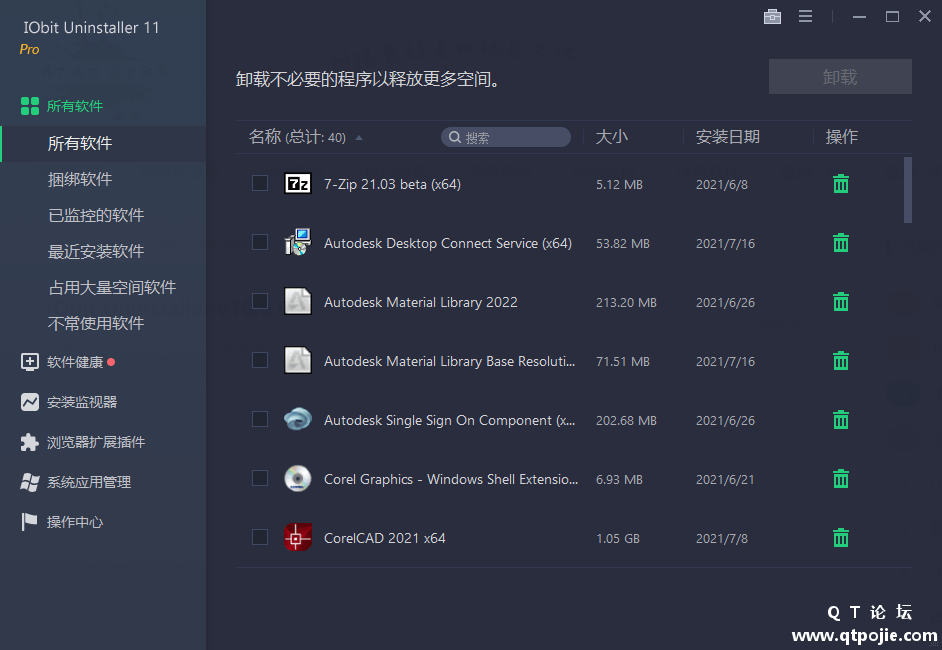Click the 浏览器扩展插件 puzzle icon
Screen dimensions: 942x650
click(29, 442)
